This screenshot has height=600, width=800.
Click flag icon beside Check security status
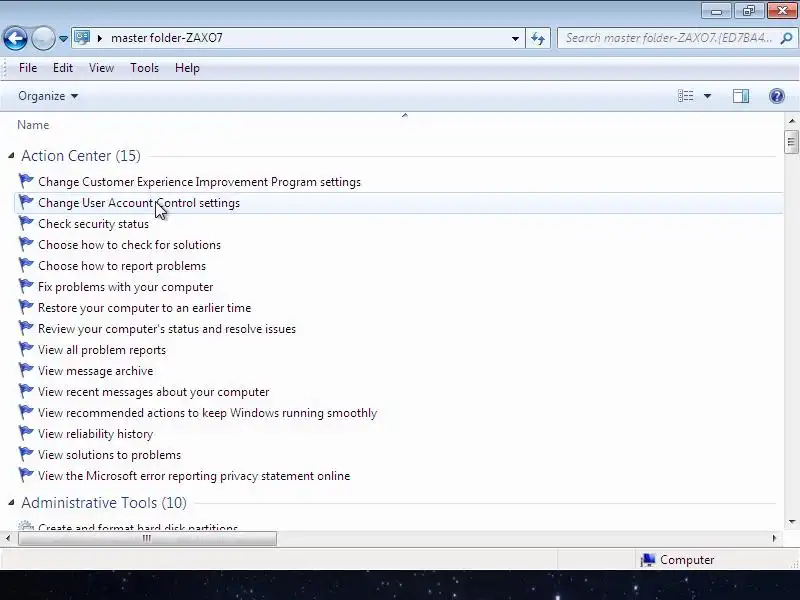26,223
